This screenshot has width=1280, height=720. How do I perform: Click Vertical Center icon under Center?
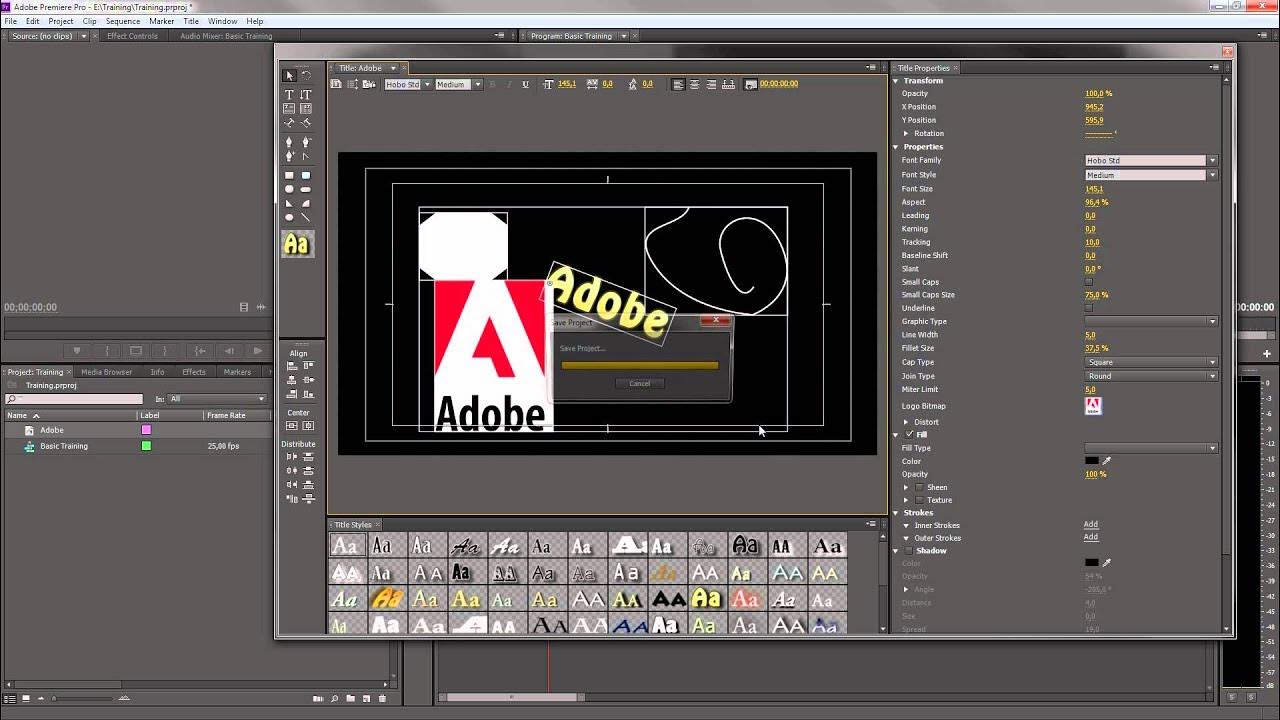click(x=292, y=425)
